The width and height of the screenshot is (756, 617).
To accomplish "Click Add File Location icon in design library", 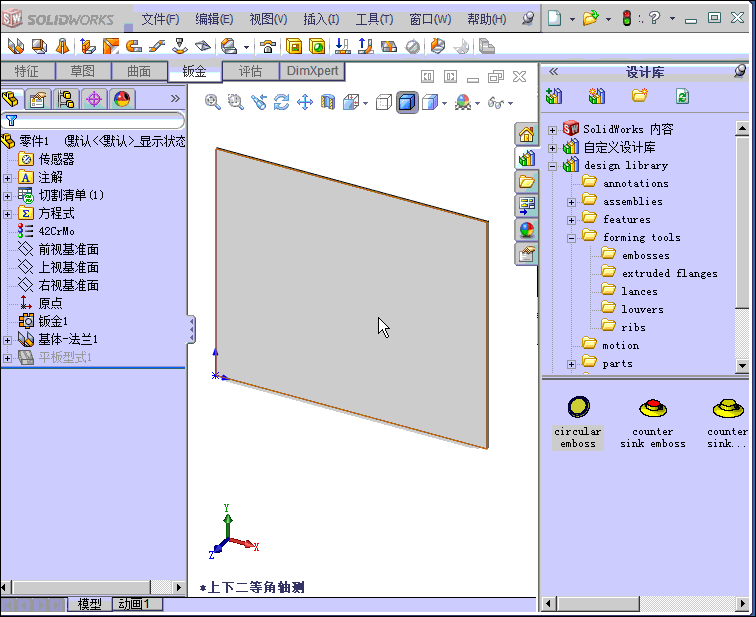I will (597, 96).
